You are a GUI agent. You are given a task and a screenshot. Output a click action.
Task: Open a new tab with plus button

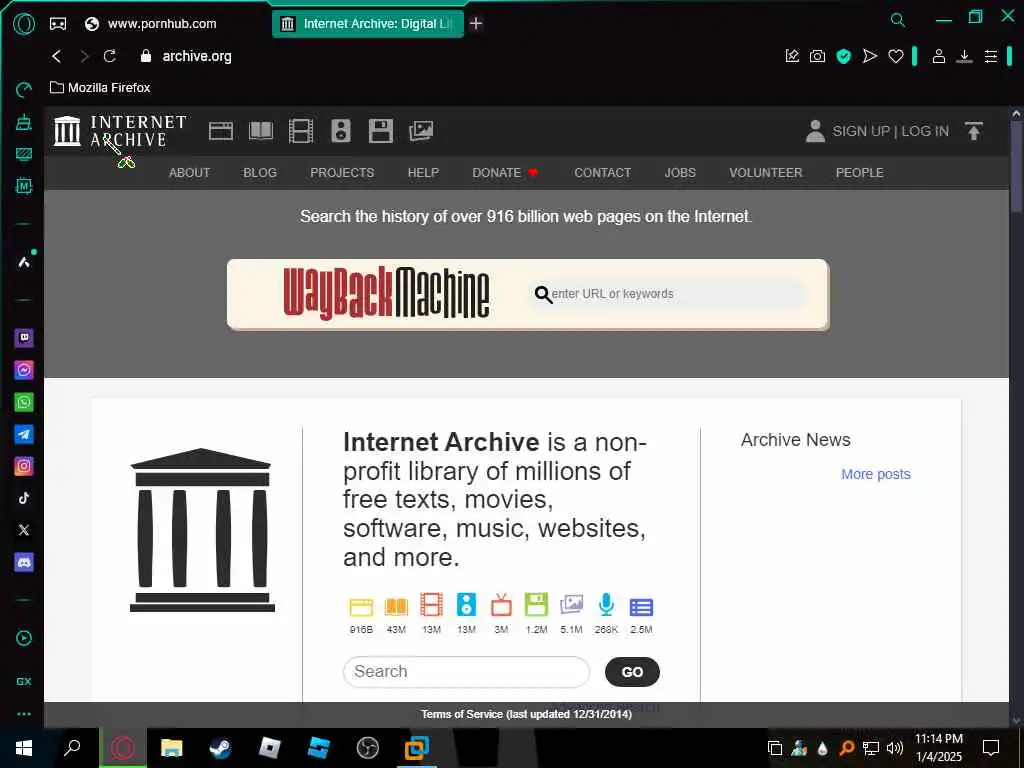476,24
